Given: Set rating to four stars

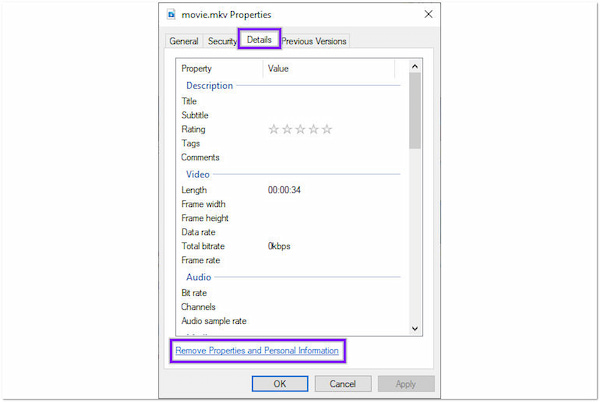Looking at the screenshot, I should click(313, 129).
